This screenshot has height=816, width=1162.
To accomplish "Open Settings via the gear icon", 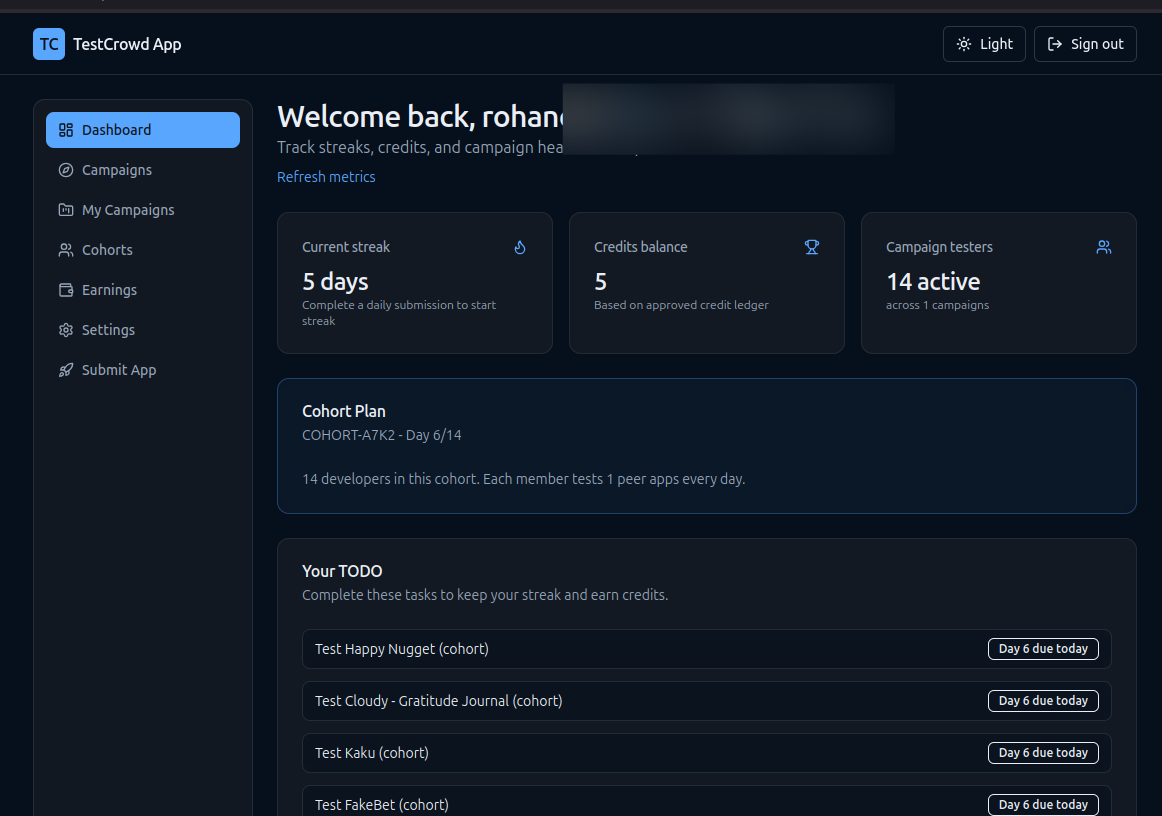I will click(65, 329).
